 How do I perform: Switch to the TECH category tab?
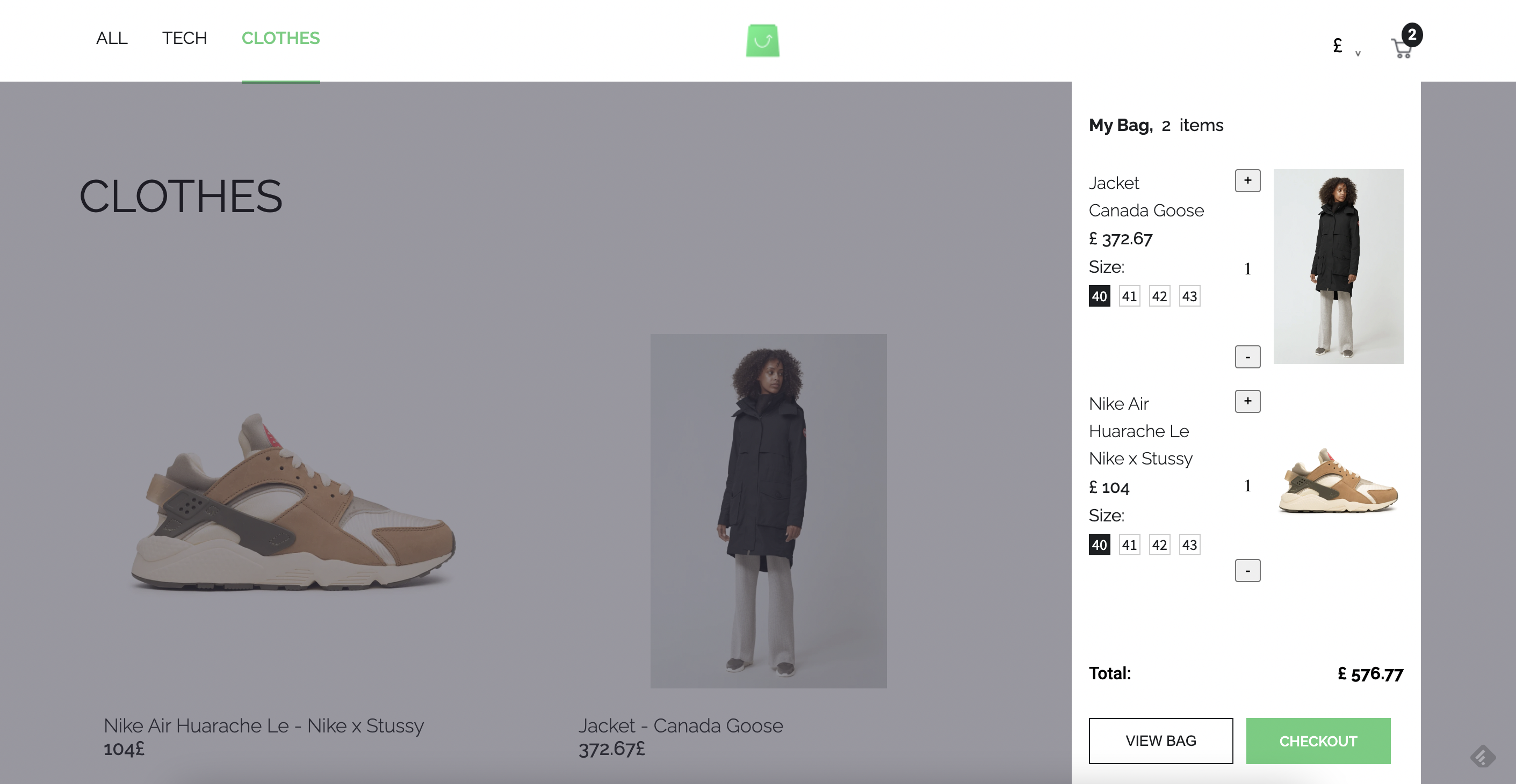[184, 38]
